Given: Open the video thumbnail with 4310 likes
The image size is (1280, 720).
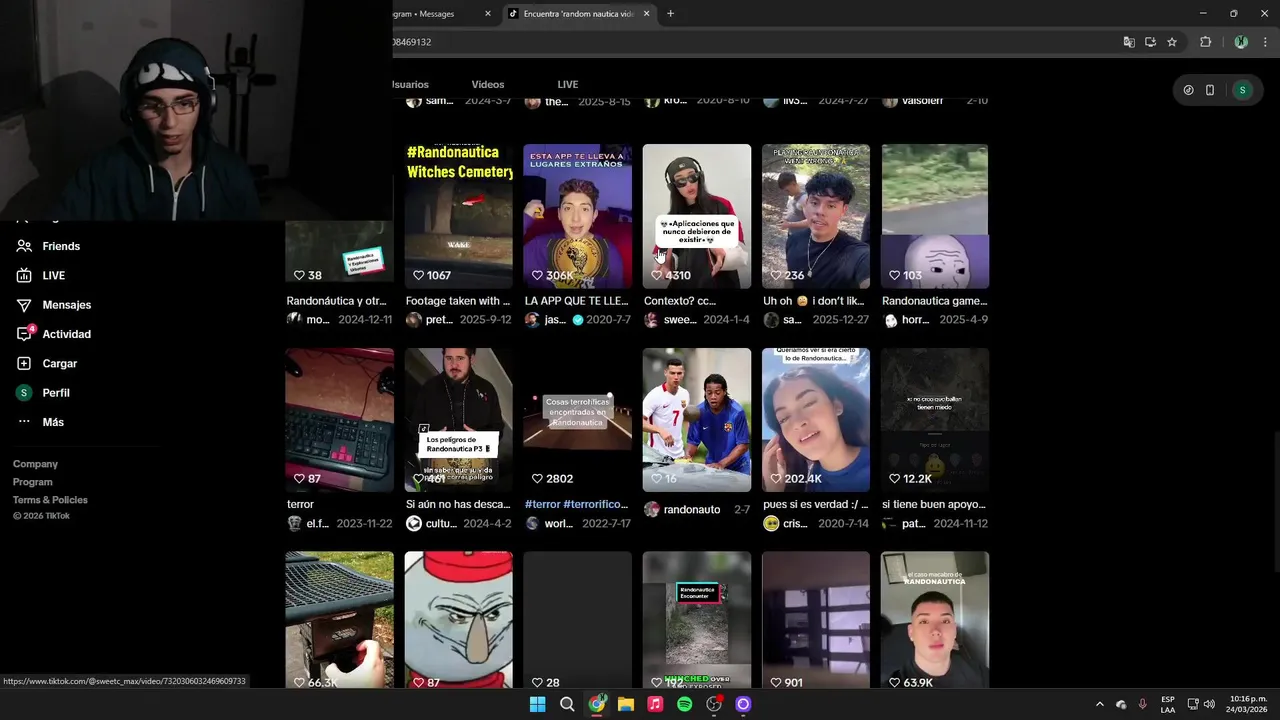Looking at the screenshot, I should [697, 216].
